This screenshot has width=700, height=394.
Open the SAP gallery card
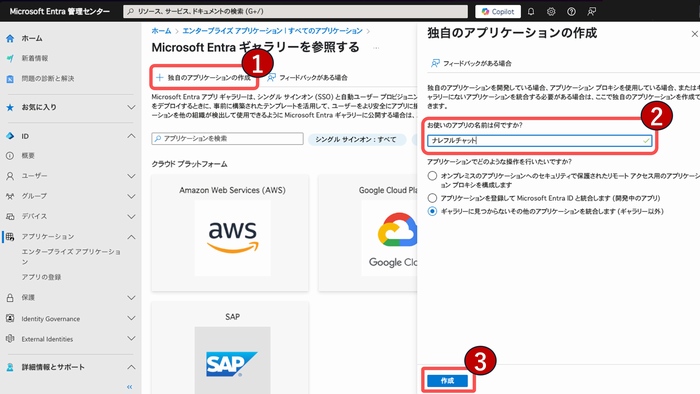tap(230, 348)
